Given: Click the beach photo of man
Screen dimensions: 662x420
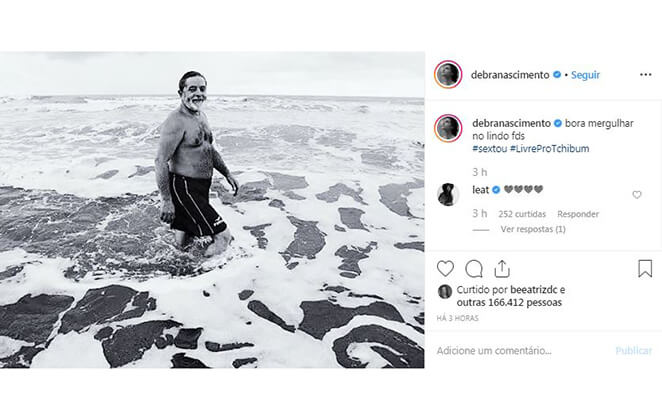Looking at the screenshot, I should pos(212,210).
